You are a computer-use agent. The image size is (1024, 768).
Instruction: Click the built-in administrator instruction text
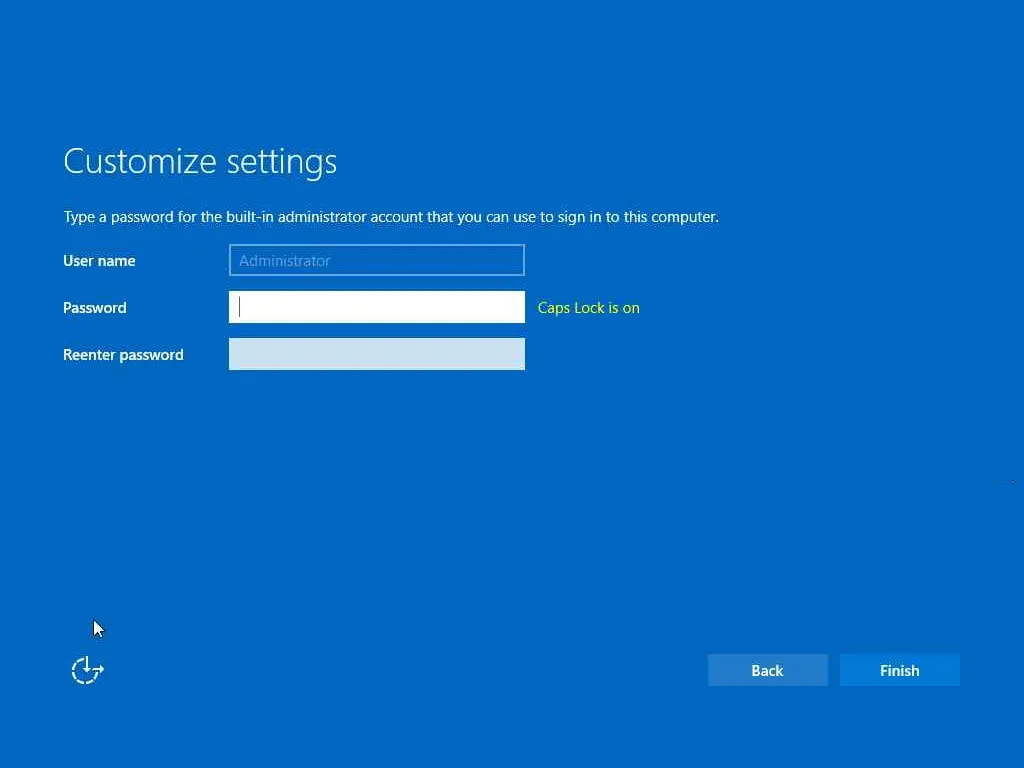[391, 217]
